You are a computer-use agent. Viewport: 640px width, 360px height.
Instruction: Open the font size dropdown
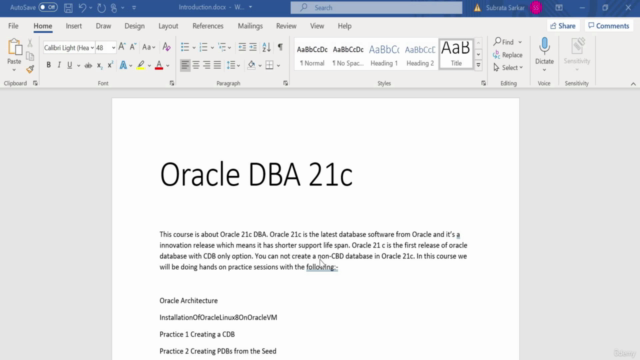(x=113, y=48)
